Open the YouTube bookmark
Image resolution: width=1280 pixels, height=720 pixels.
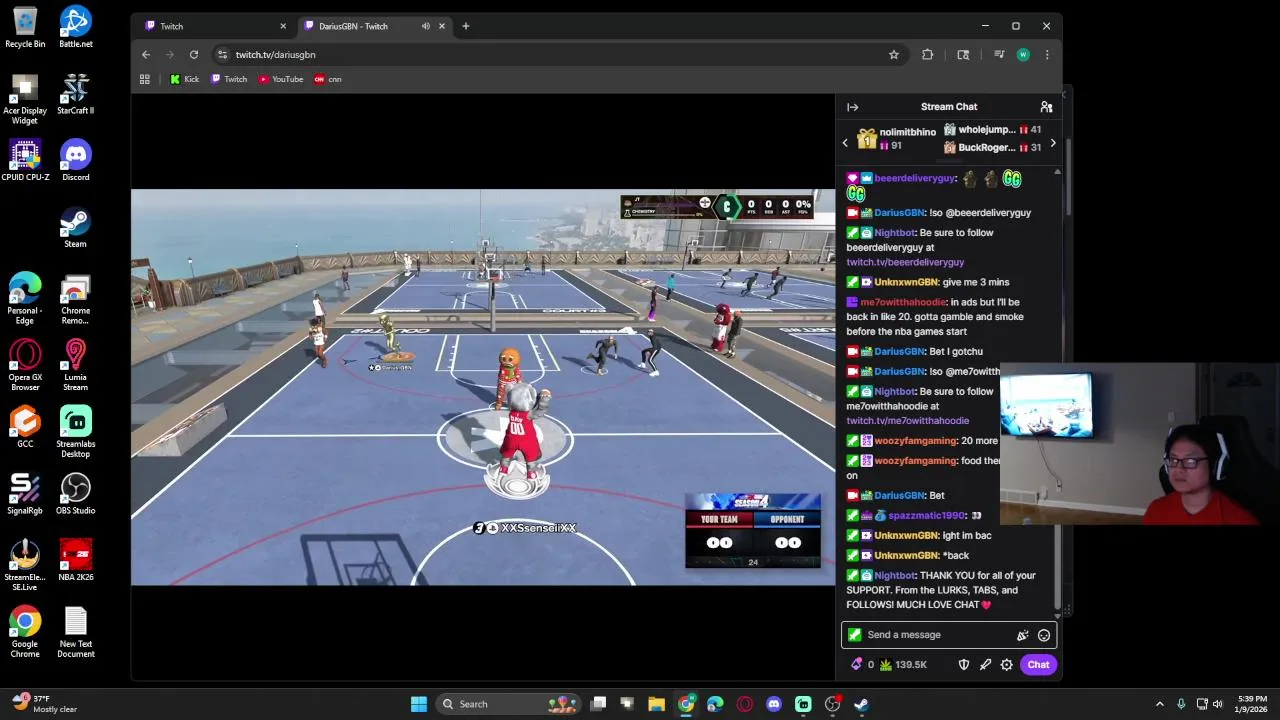pos(281,79)
